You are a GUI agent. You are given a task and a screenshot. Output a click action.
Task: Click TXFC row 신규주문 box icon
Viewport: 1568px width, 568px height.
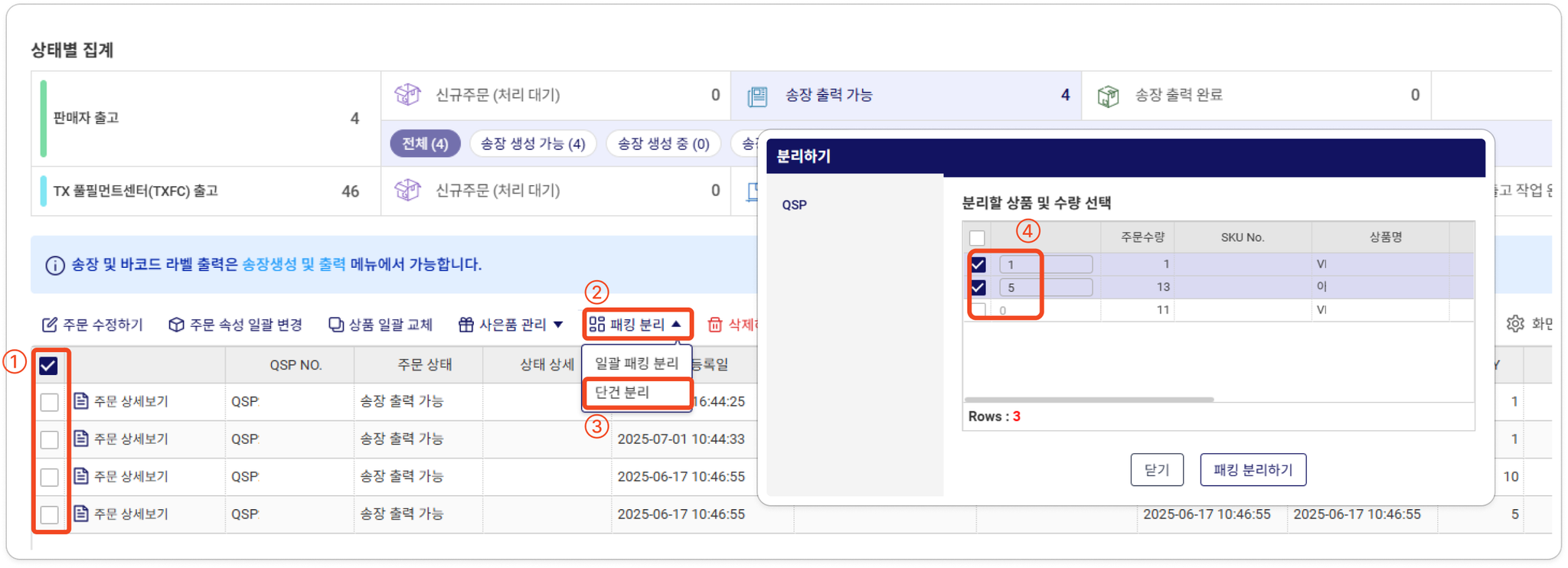point(407,190)
